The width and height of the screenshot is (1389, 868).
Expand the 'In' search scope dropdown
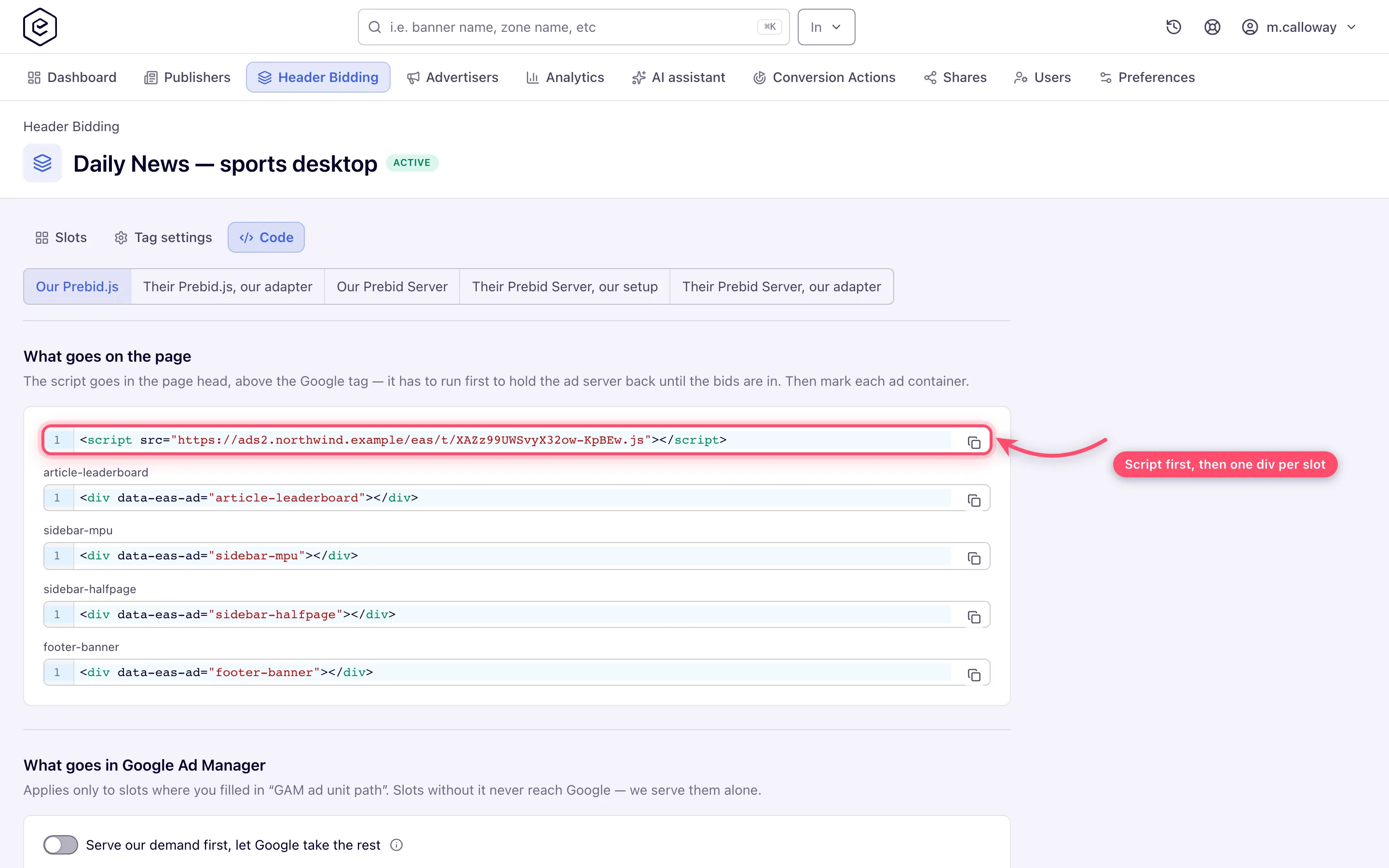[826, 27]
